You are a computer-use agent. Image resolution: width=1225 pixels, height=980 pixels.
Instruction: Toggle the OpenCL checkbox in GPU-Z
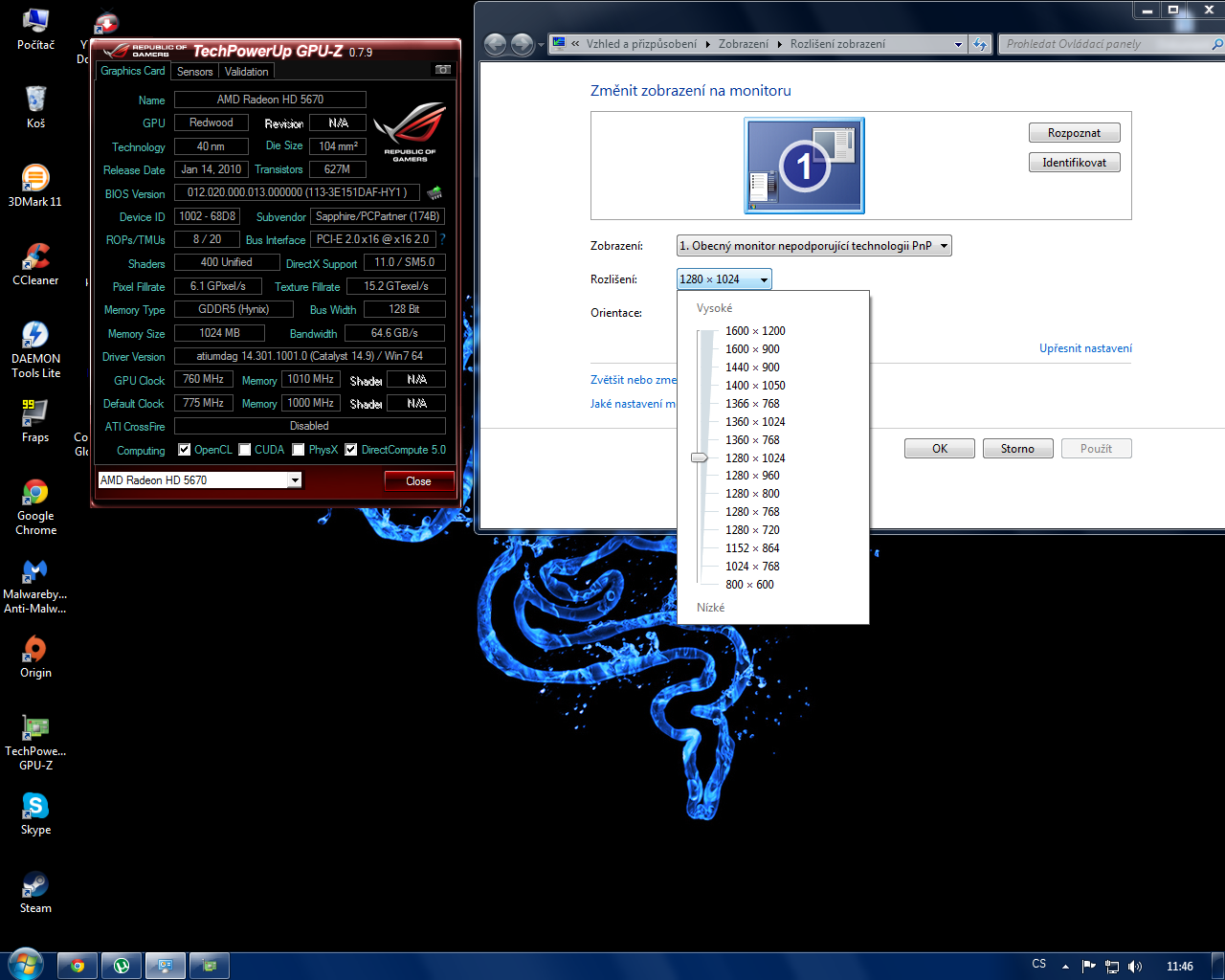coord(185,450)
